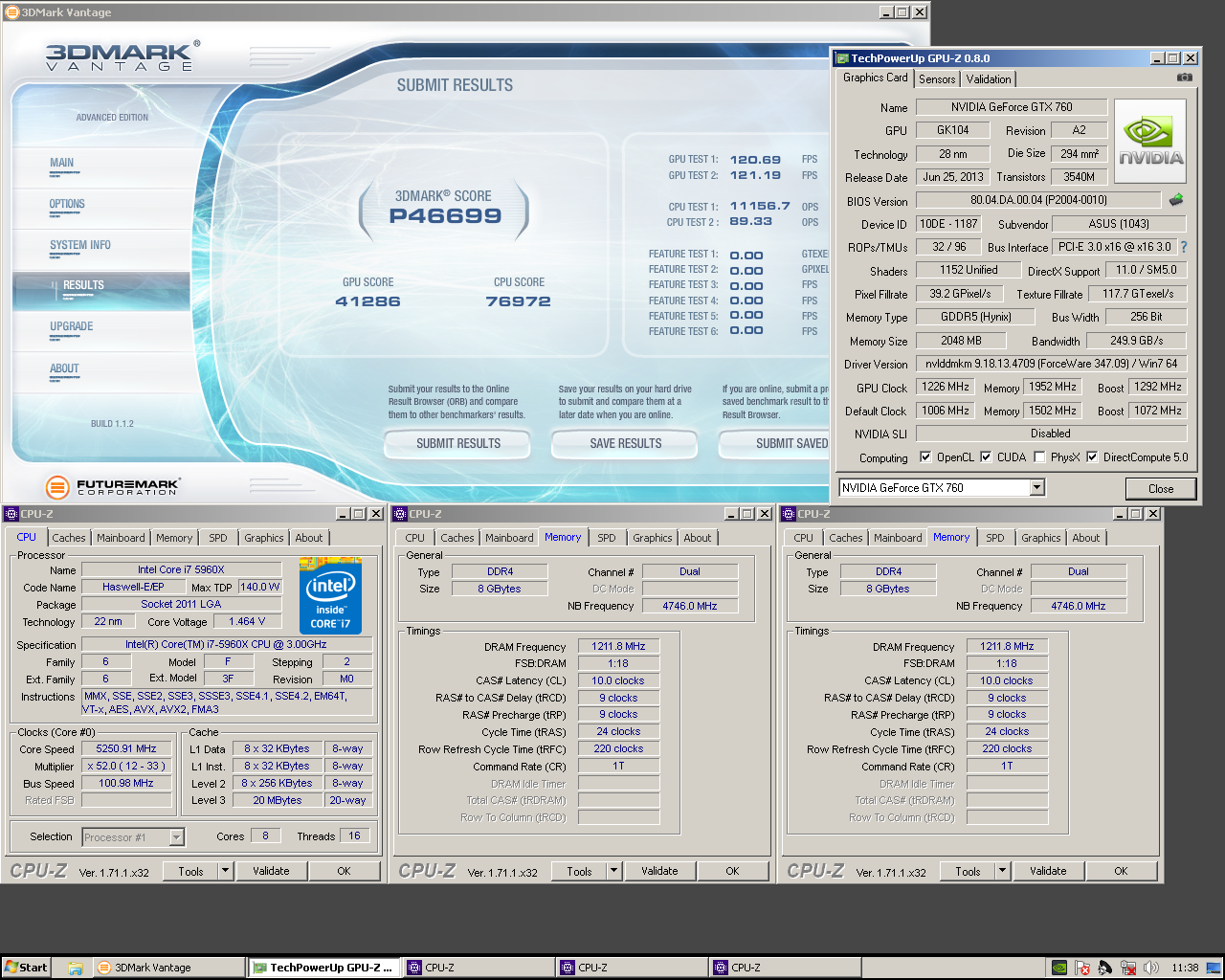Click the title bar icon of the middle CPU-Z window
This screenshot has height=980, width=1225.
point(400,514)
